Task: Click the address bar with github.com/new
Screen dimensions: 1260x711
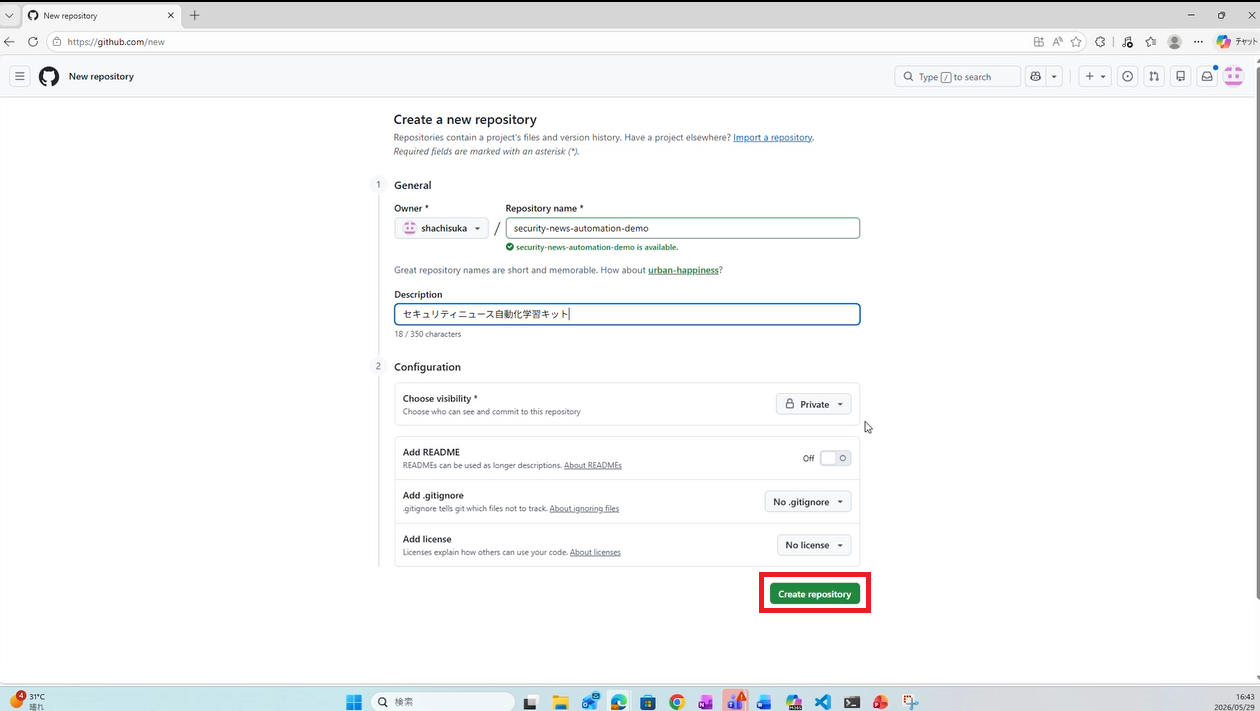Action: click(x=540, y=42)
